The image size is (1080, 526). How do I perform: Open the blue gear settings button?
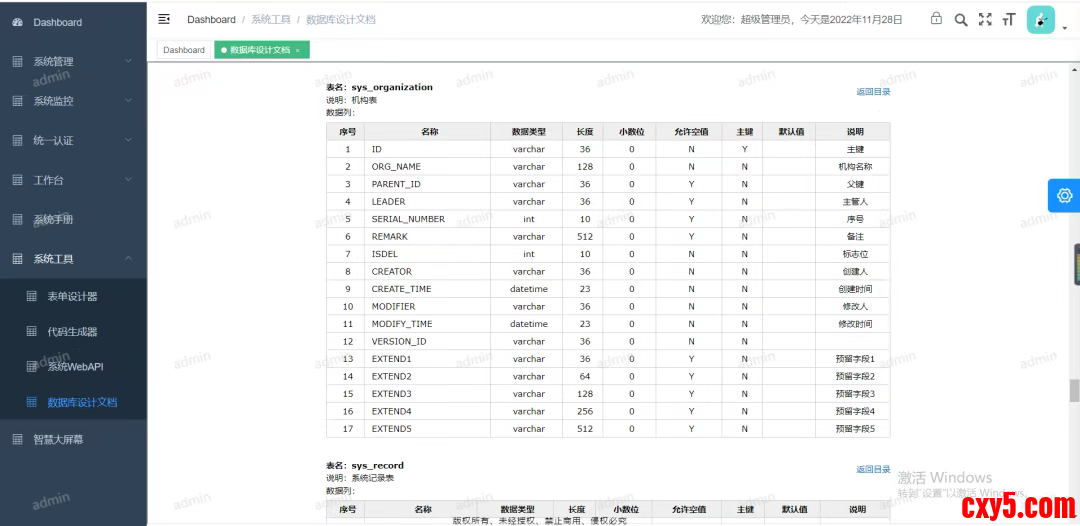(x=1063, y=195)
